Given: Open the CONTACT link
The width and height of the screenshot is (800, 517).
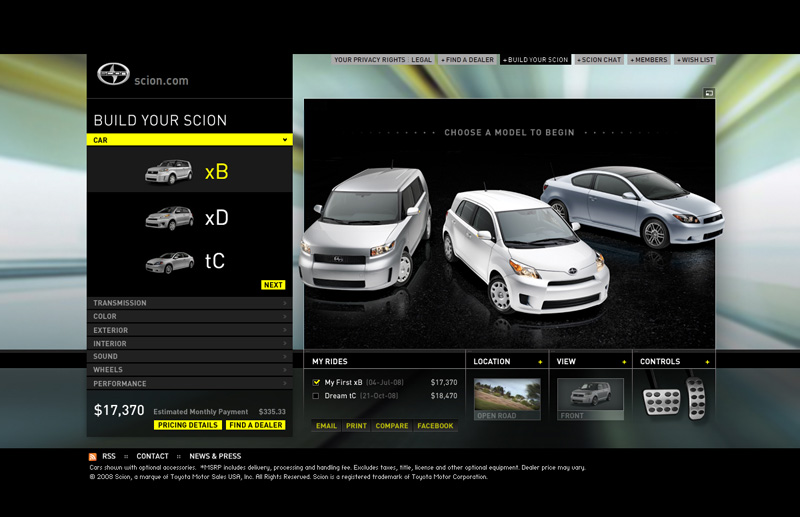Looking at the screenshot, I should click(152, 456).
